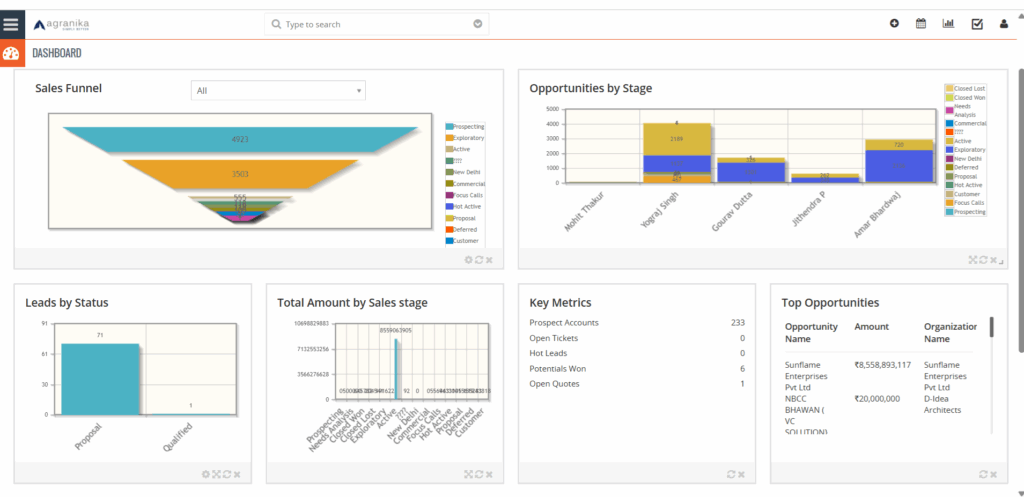
Task: Remove the Top Opportunities widget
Action: (x=994, y=474)
